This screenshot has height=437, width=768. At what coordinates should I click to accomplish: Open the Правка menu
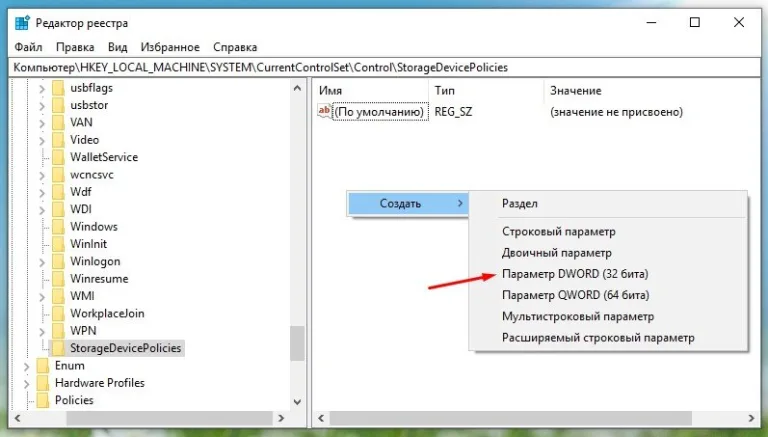point(75,47)
